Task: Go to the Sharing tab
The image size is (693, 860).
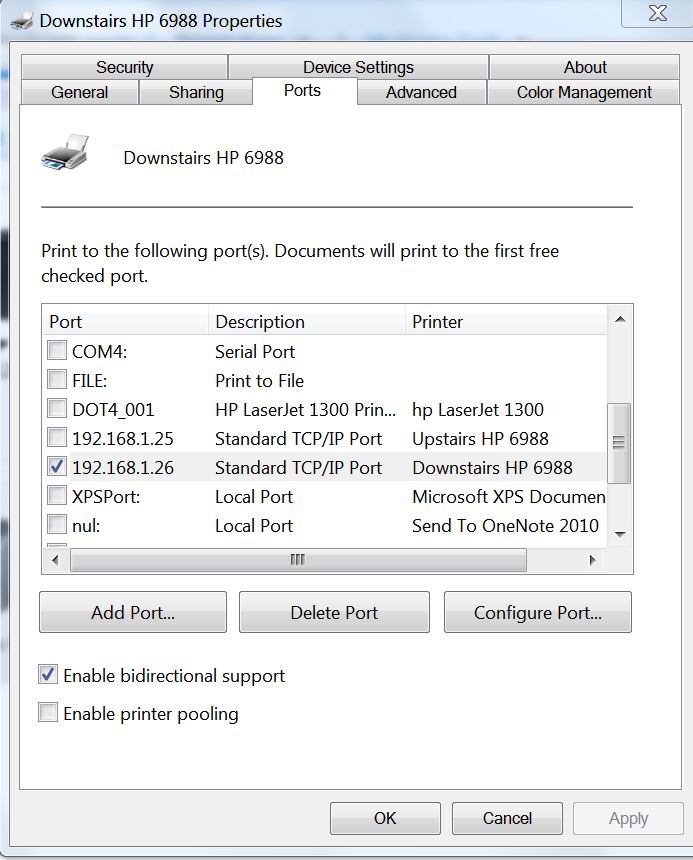Action: 196,92
